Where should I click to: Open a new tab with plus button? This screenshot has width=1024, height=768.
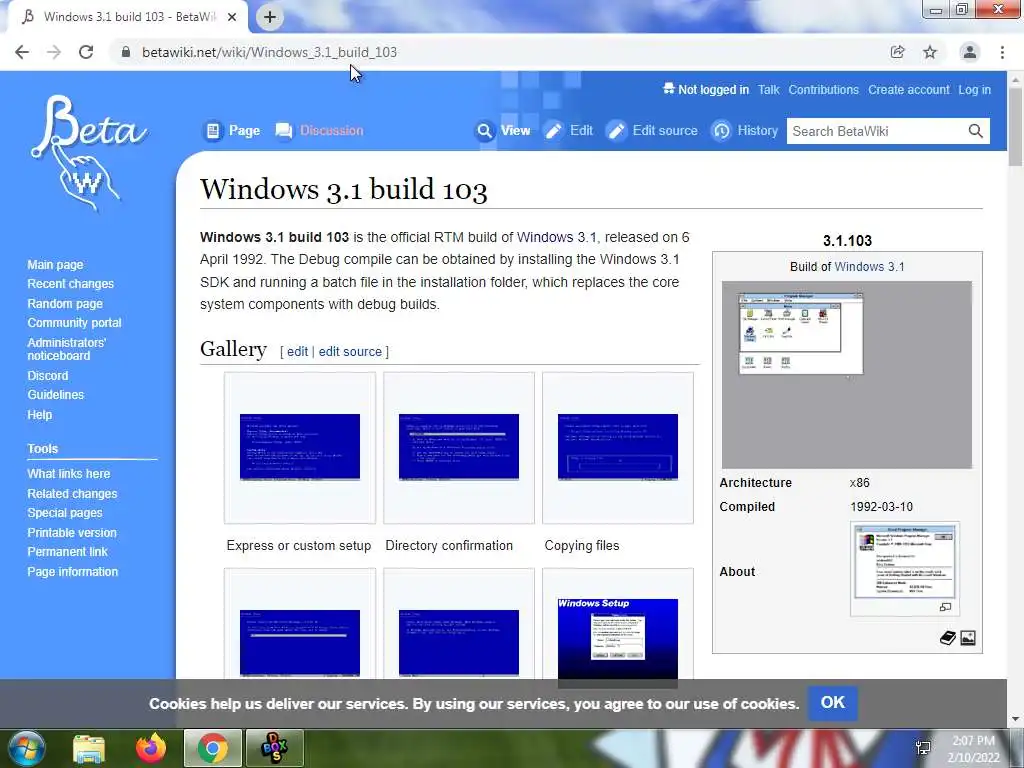[270, 17]
